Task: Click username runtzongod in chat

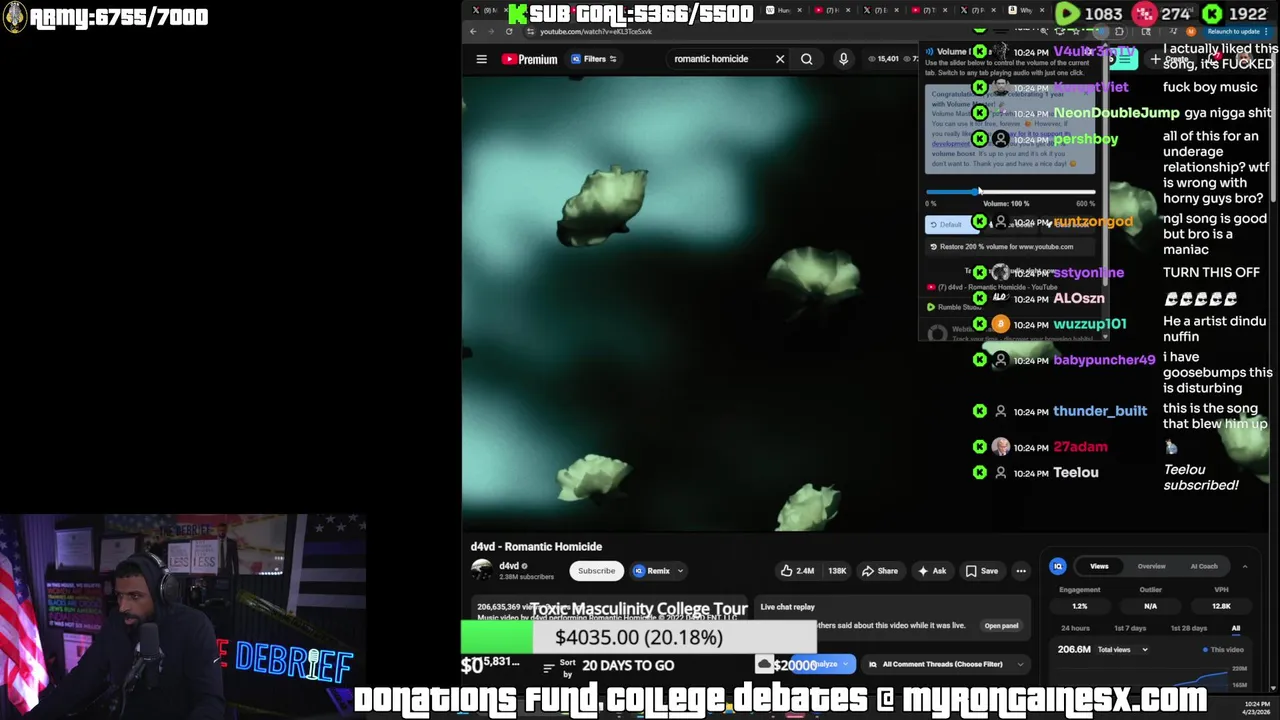Action: click(x=1093, y=222)
